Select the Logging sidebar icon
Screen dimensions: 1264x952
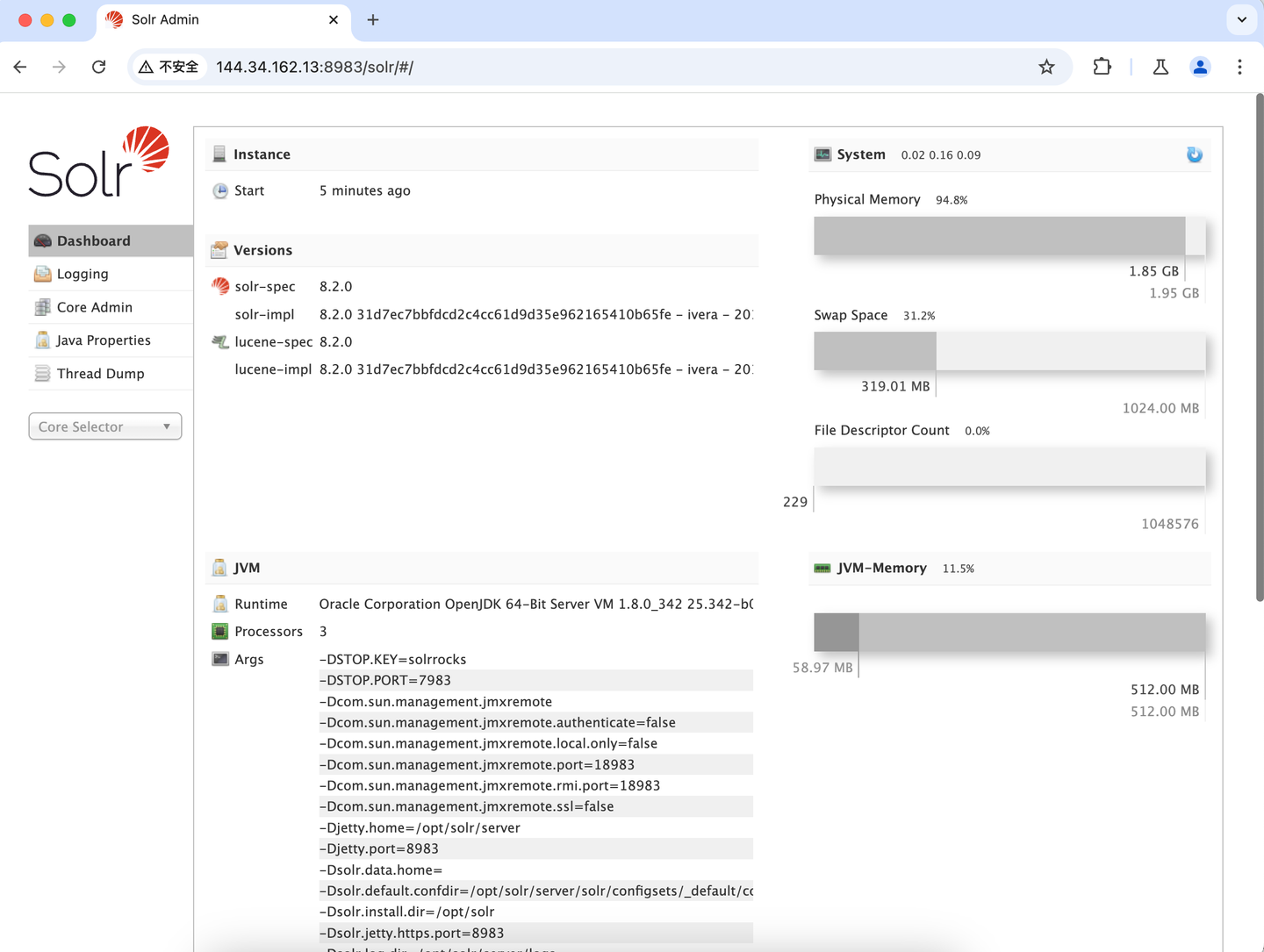(42, 274)
